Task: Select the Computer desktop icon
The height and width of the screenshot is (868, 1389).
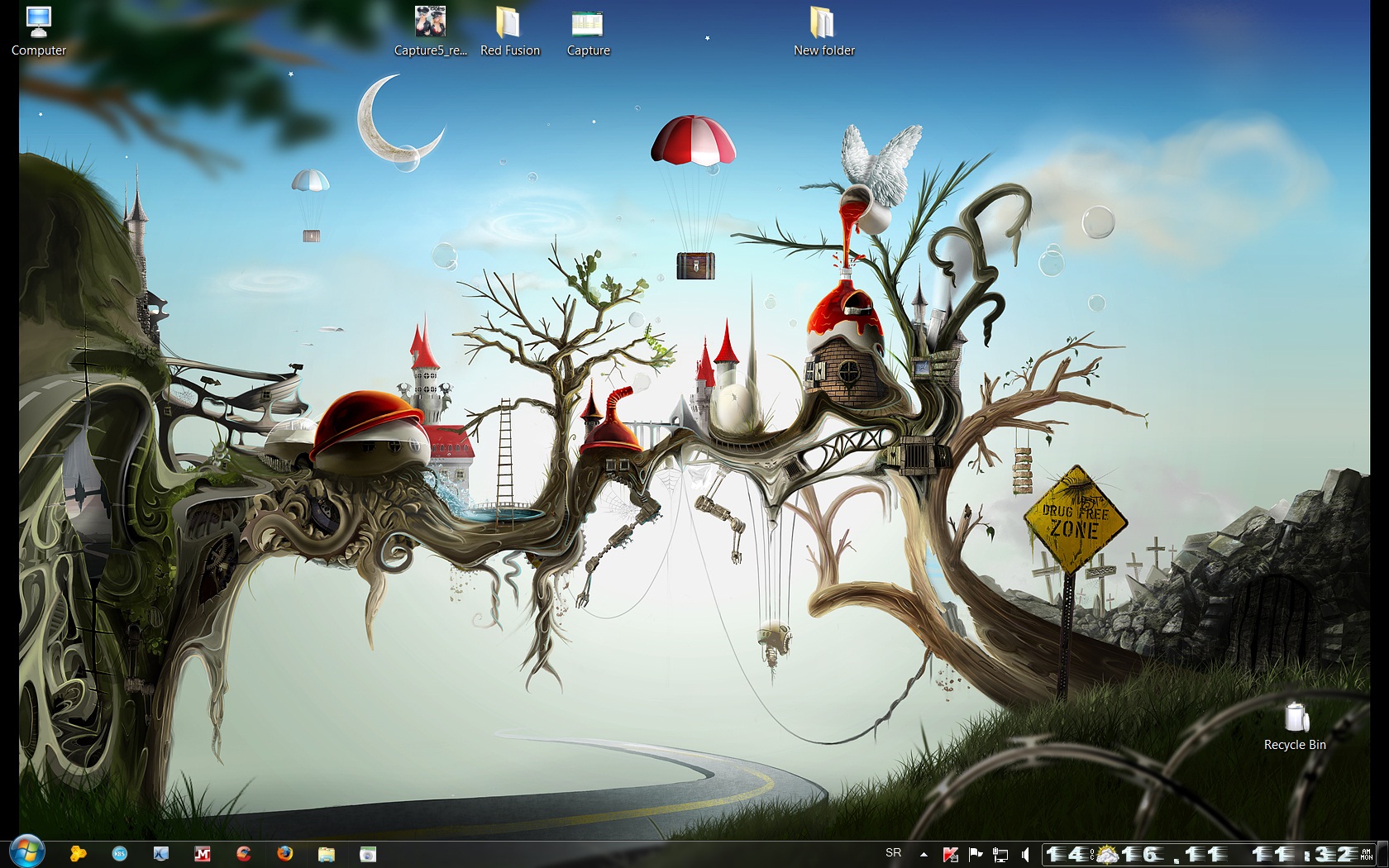Action: coord(39,31)
